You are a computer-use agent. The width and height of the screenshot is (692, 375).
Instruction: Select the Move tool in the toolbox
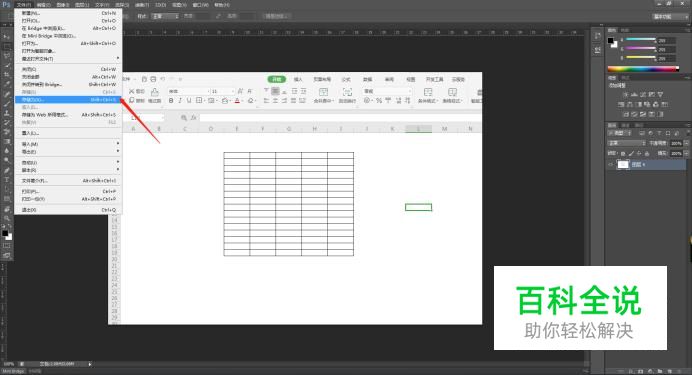click(x=6, y=36)
